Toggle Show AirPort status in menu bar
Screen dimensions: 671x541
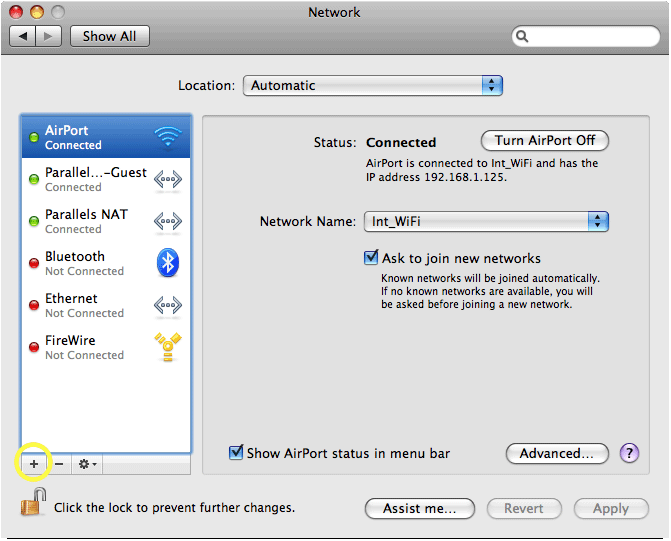(236, 453)
